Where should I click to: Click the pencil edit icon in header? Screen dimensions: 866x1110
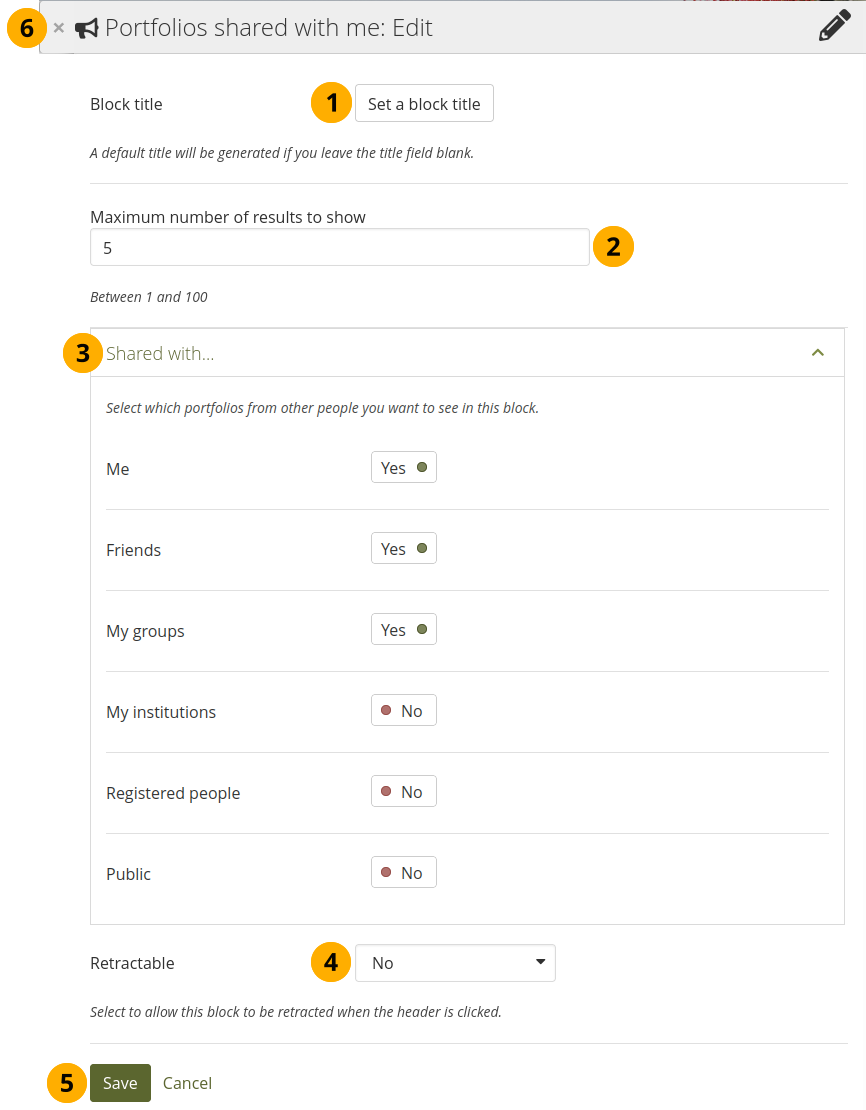tap(834, 27)
